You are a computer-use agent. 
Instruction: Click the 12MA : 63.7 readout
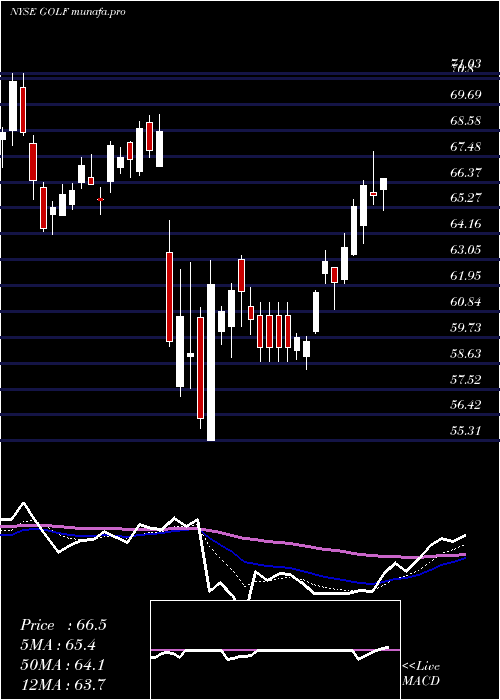pos(63,684)
